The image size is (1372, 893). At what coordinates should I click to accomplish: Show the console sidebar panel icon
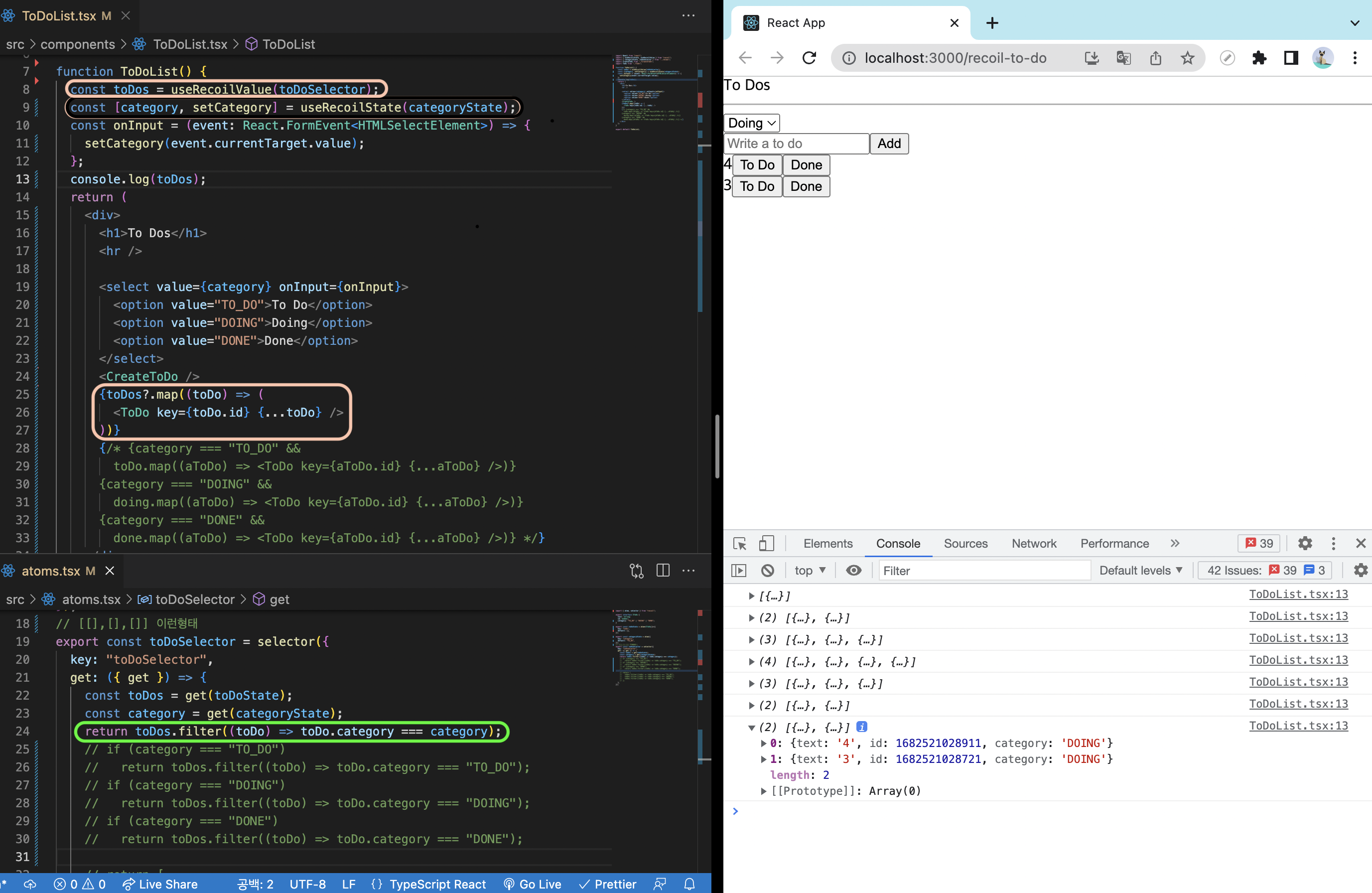point(738,571)
